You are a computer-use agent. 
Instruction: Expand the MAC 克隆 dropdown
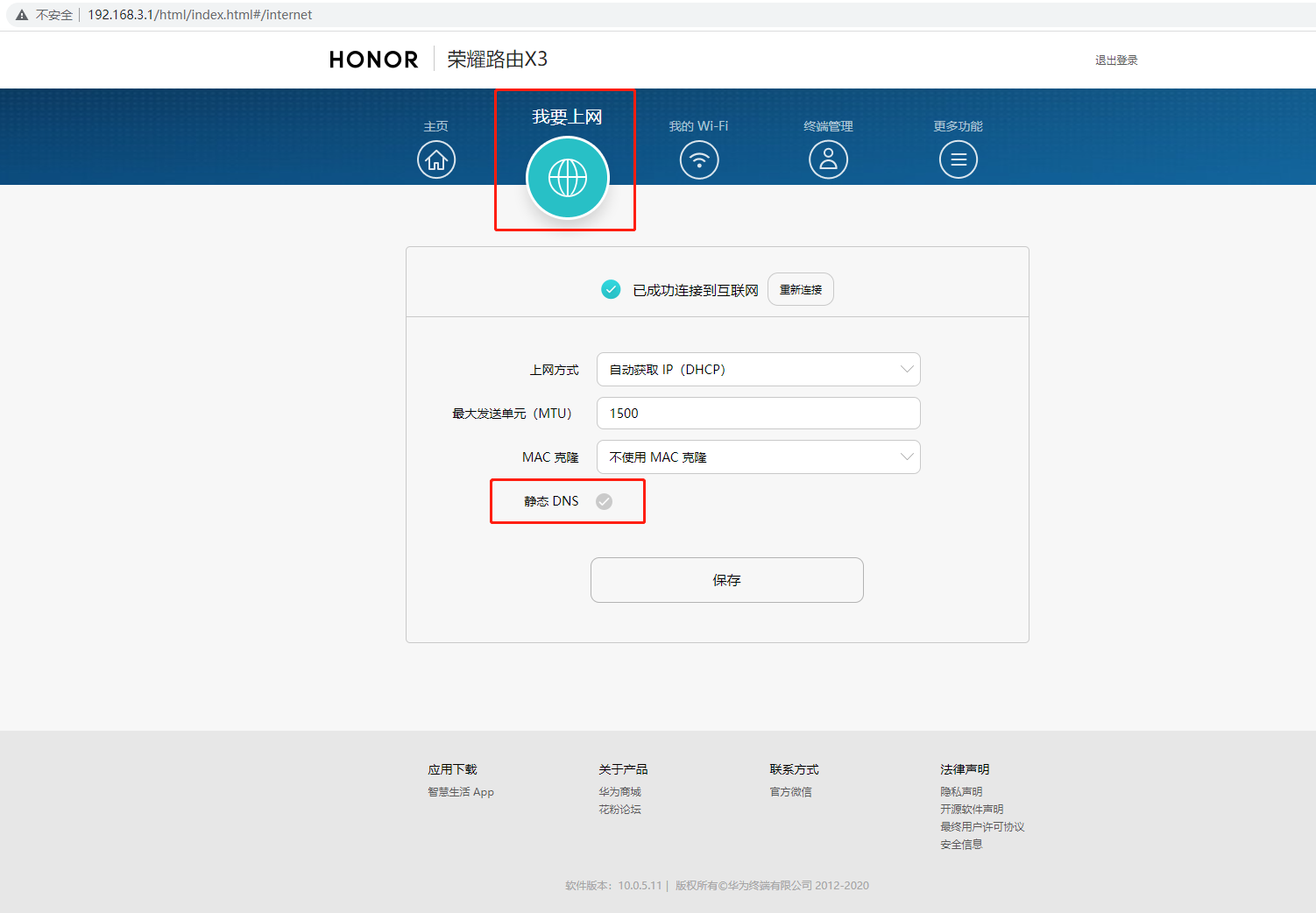tap(759, 457)
